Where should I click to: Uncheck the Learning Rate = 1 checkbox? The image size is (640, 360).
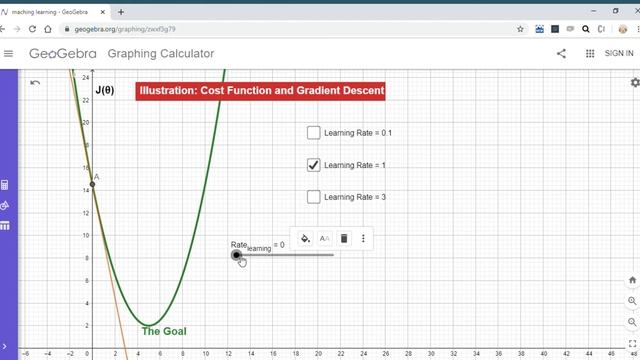(313, 165)
